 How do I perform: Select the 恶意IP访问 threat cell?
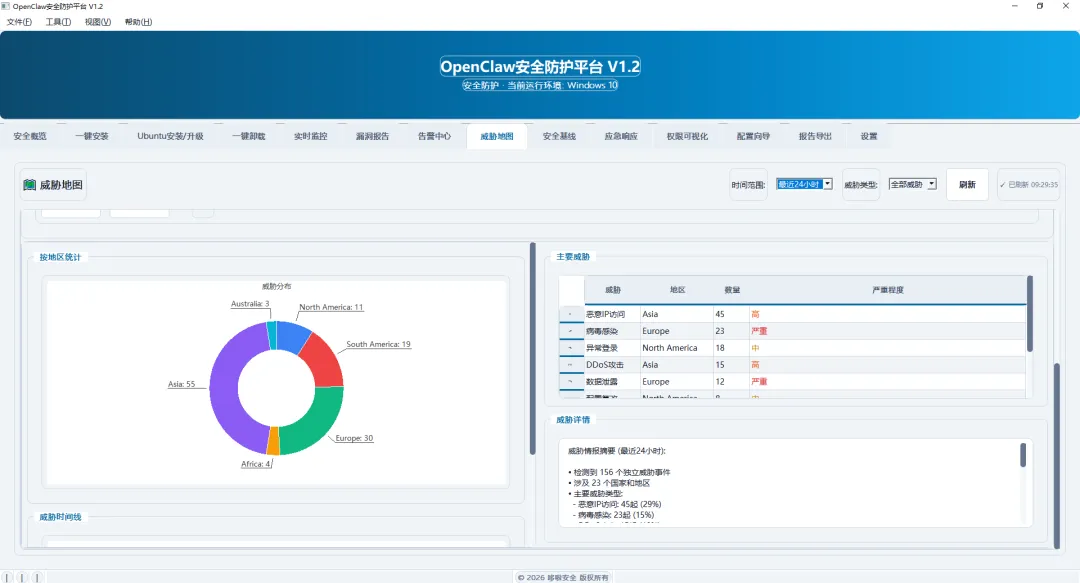pos(612,314)
